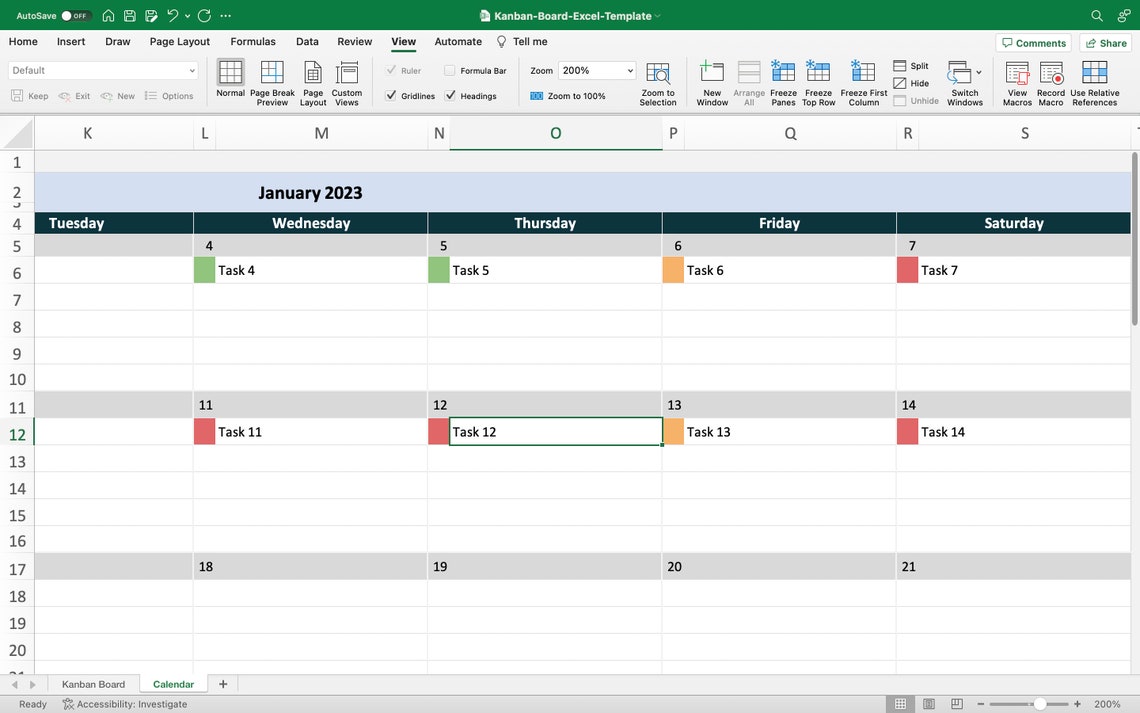Click the Task 11 cell
The width and height of the screenshot is (1140, 713).
(321, 432)
